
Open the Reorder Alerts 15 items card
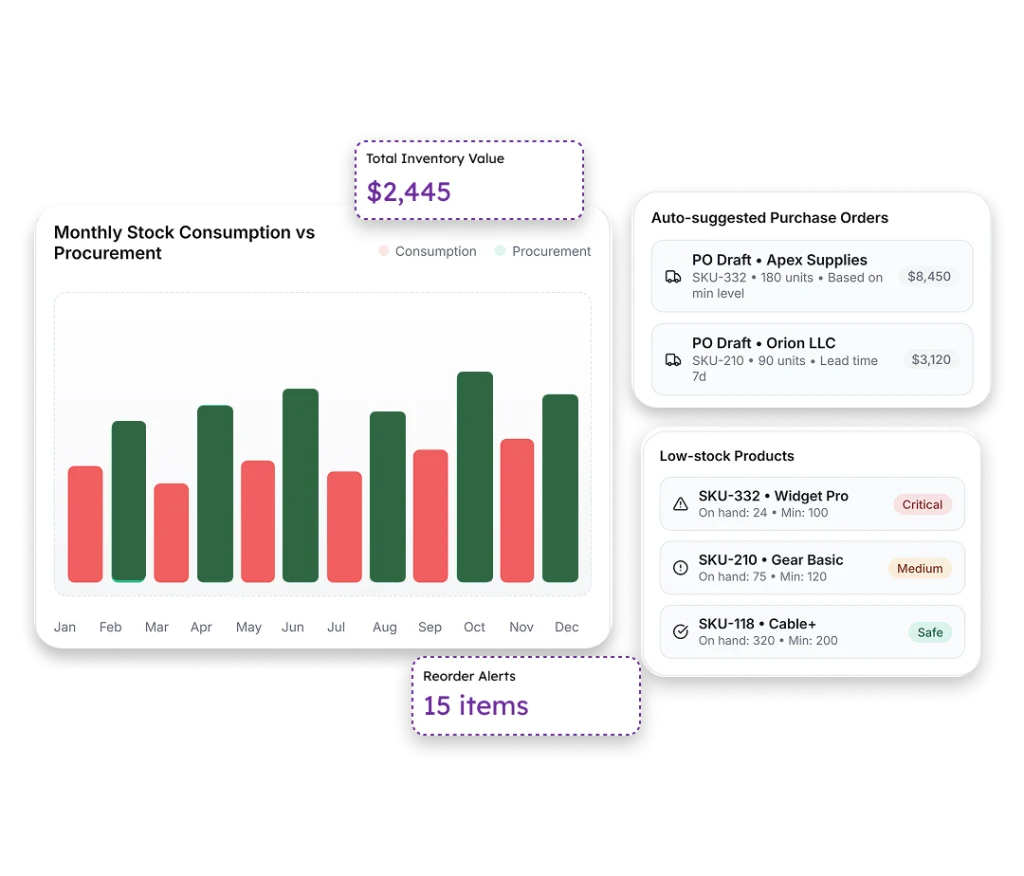[x=525, y=695]
